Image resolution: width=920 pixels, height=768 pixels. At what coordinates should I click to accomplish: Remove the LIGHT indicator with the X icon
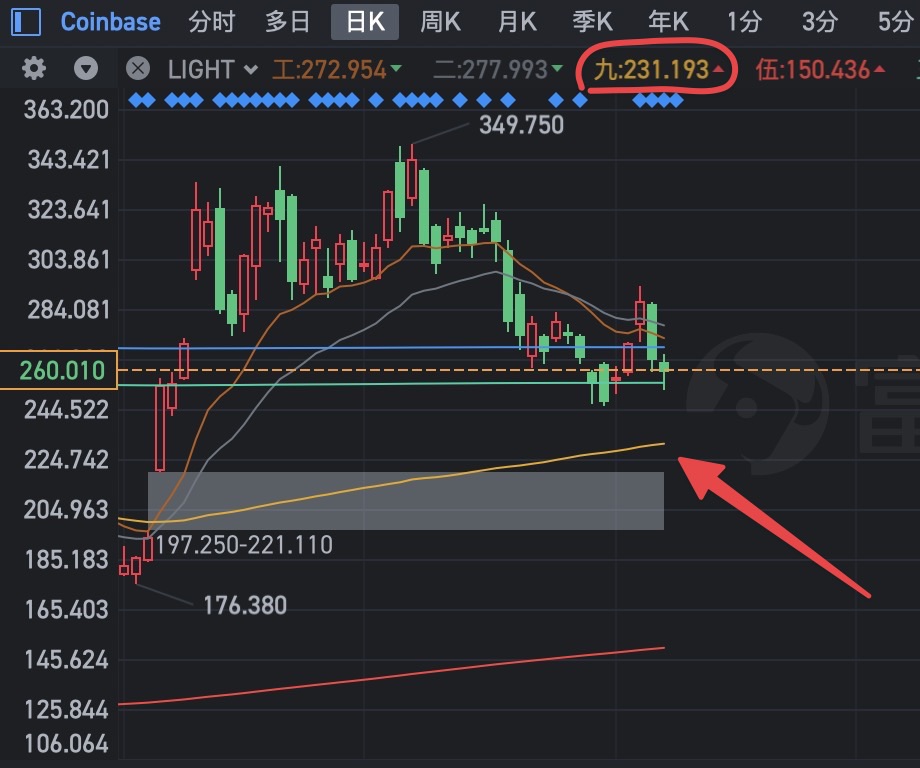pos(138,69)
